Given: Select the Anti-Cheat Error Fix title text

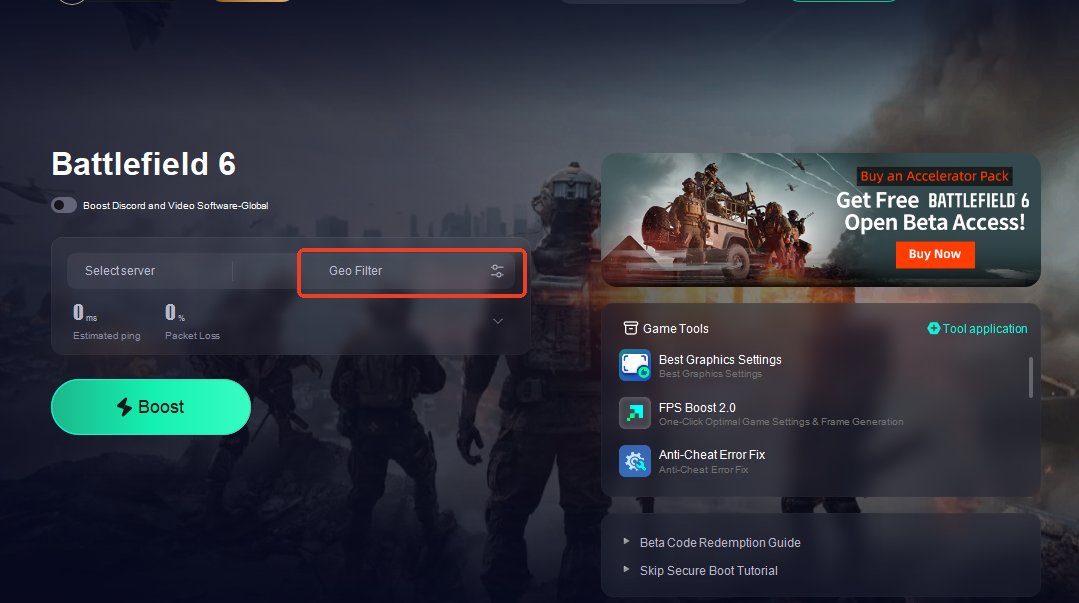Looking at the screenshot, I should (712, 454).
